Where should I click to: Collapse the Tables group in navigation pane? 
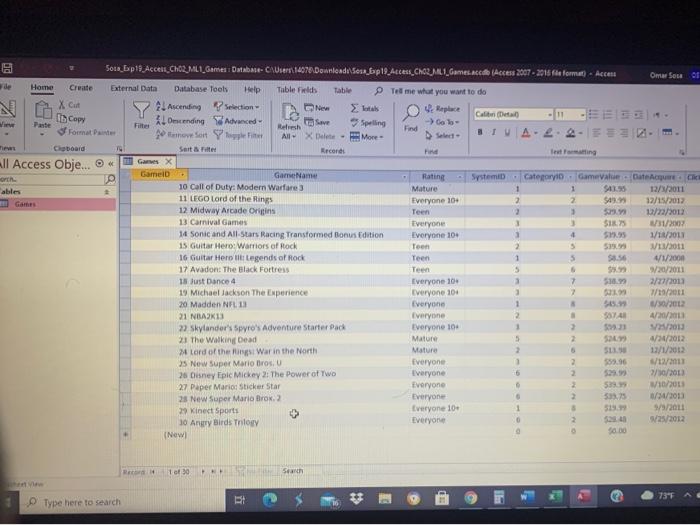(x=107, y=192)
